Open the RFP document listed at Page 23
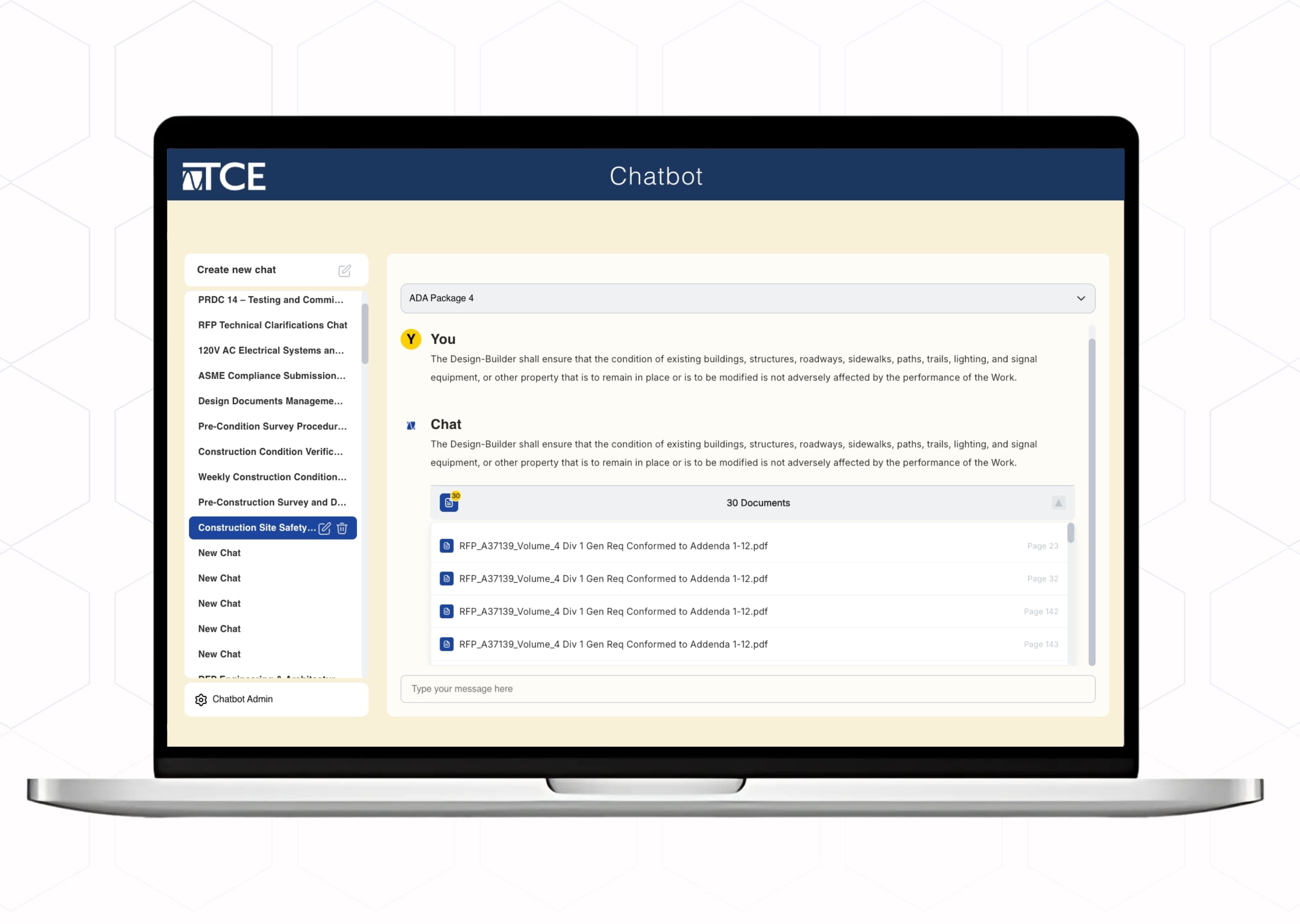The image size is (1300, 924). [x=749, y=546]
